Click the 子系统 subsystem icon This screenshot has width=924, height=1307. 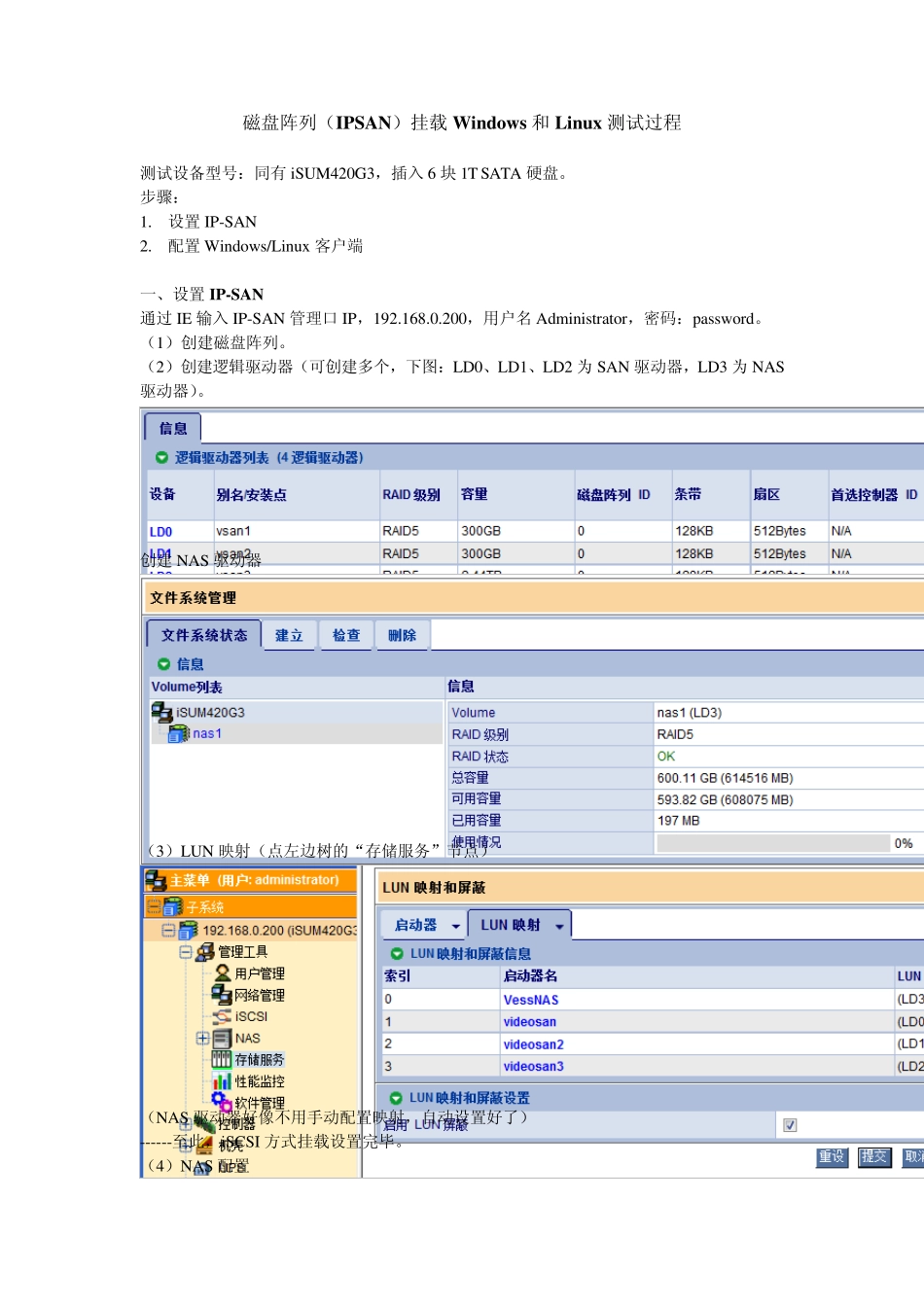point(173,906)
